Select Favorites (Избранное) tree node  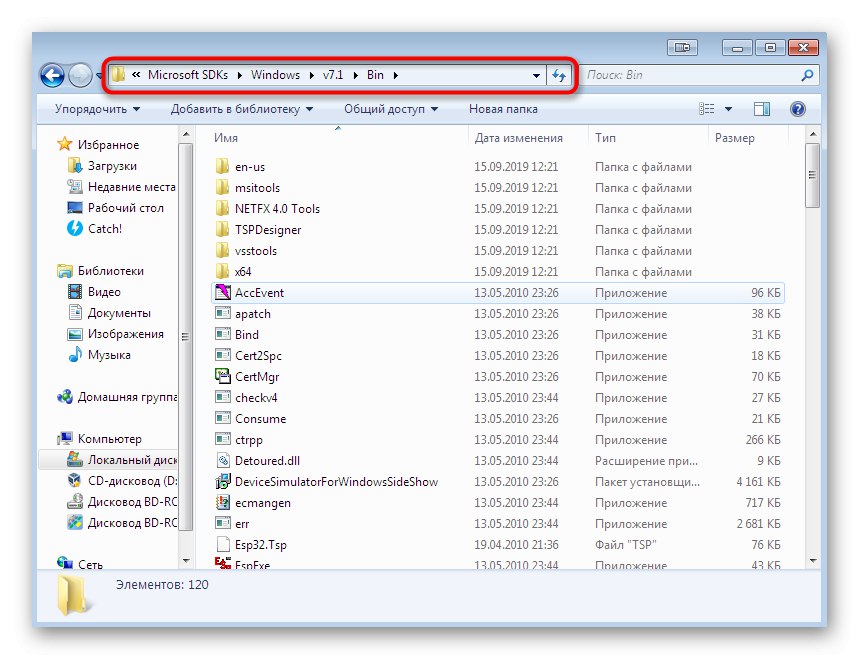(x=108, y=145)
